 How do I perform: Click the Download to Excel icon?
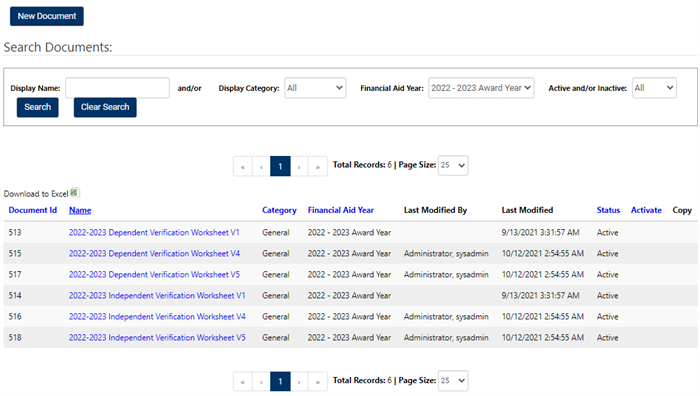(x=75, y=192)
